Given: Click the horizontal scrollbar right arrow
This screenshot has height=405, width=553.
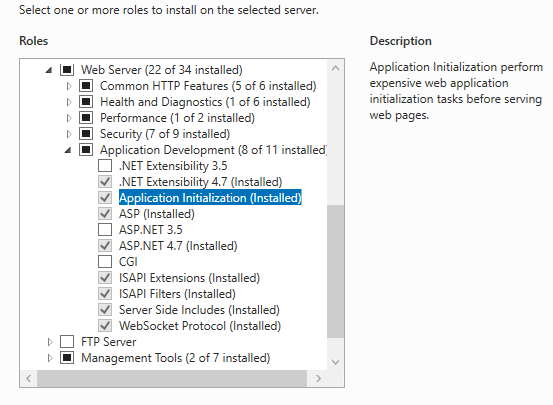Looking at the screenshot, I should (x=318, y=379).
